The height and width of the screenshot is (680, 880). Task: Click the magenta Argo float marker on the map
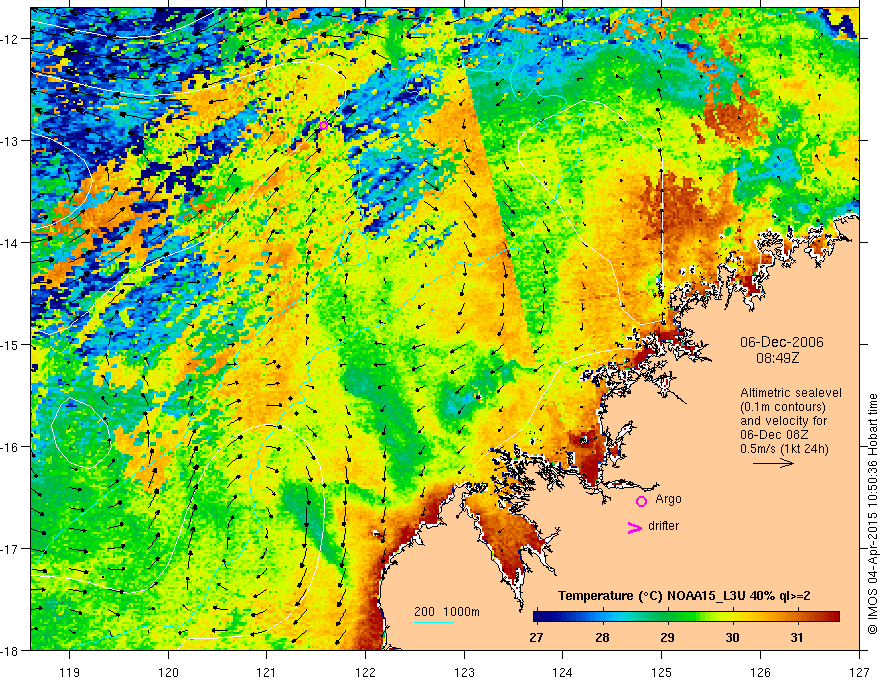pyautogui.click(x=323, y=125)
